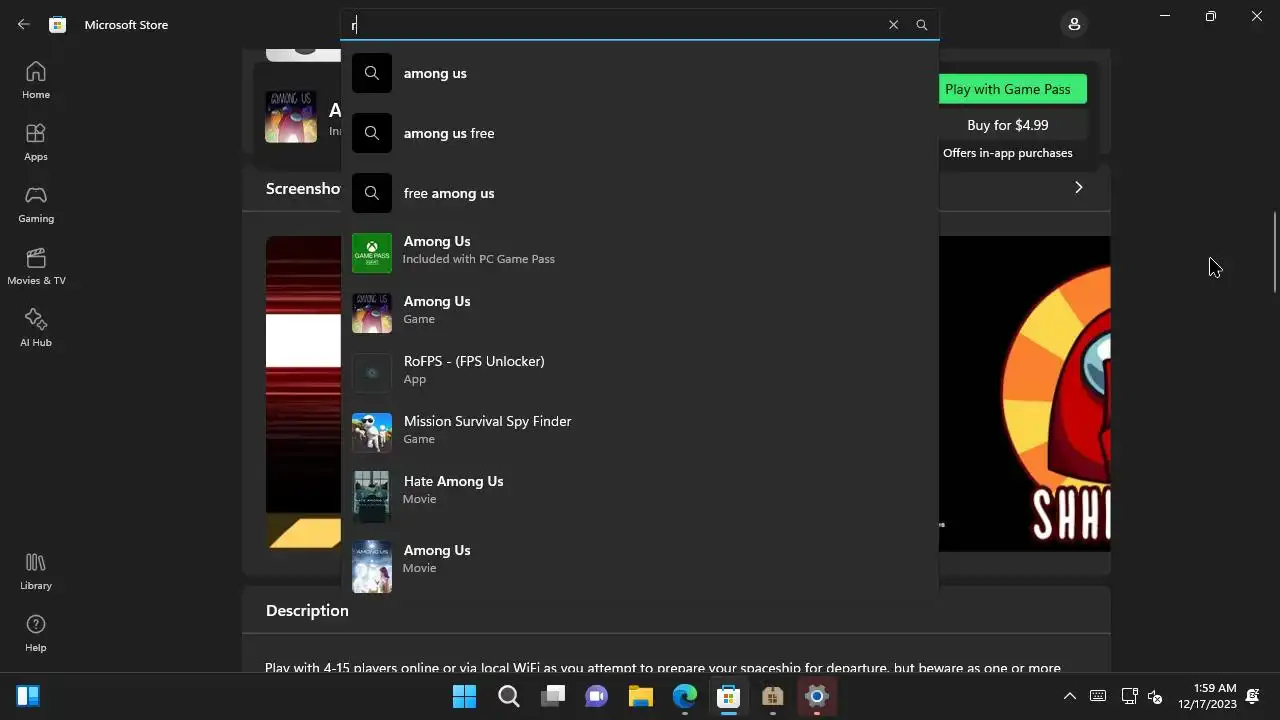Click Offers in-app purchases text
Screen dimensions: 1280x720
pos(1007,153)
